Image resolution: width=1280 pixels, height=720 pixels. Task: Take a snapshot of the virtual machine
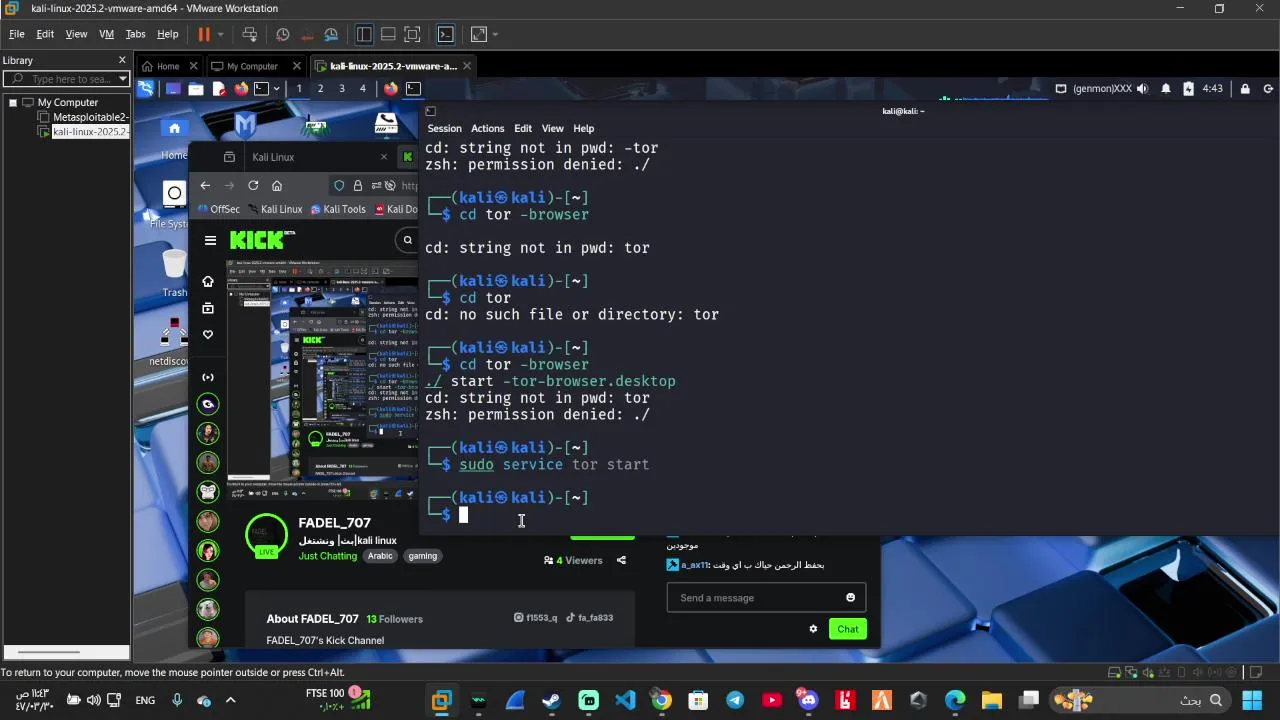click(x=283, y=34)
